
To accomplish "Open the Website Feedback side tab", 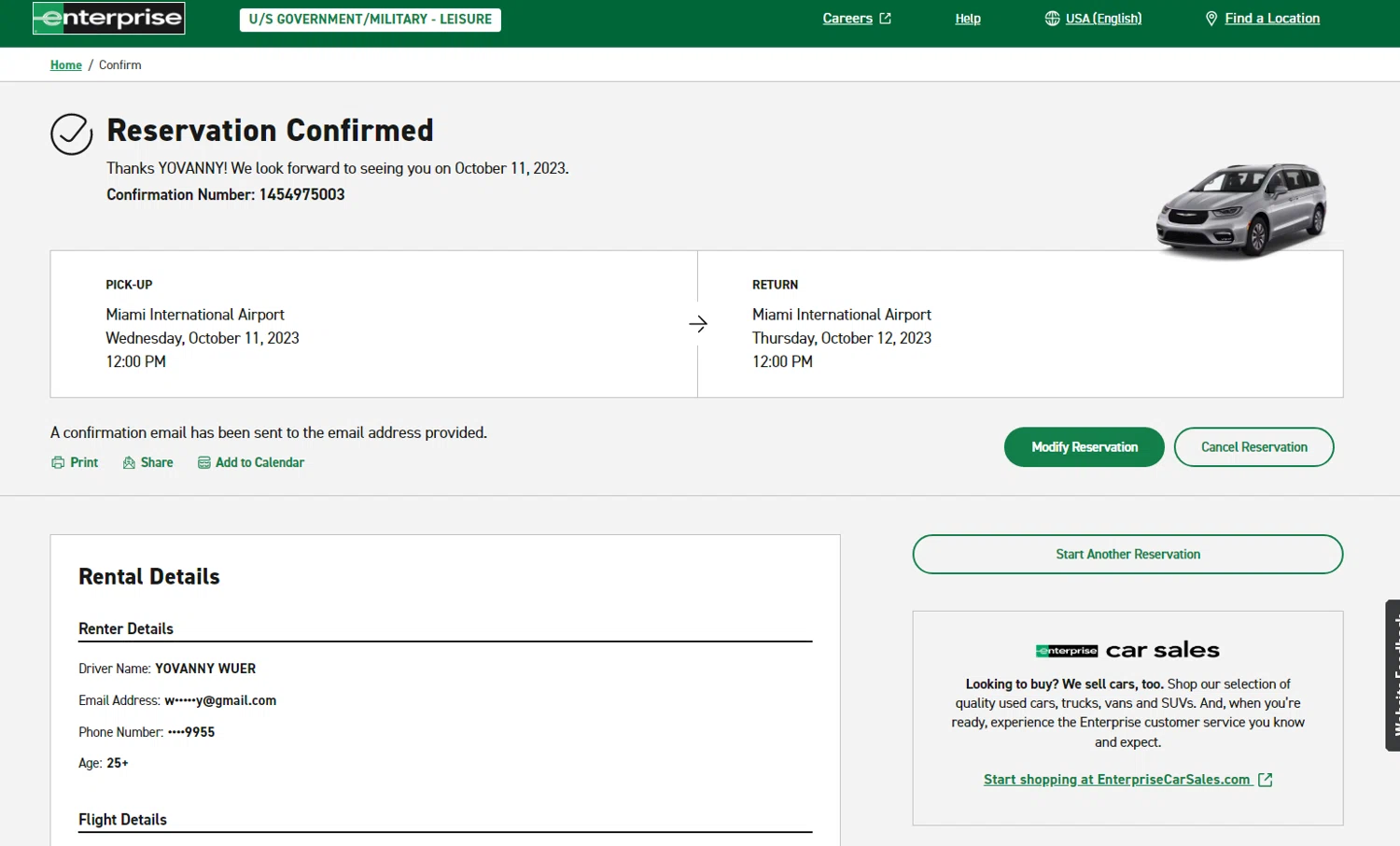I will [x=1393, y=674].
